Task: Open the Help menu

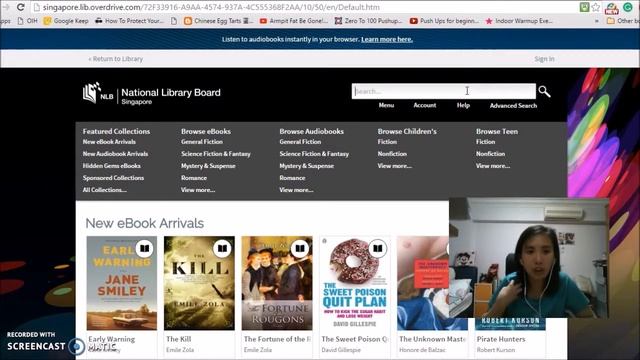Action: coord(463,105)
